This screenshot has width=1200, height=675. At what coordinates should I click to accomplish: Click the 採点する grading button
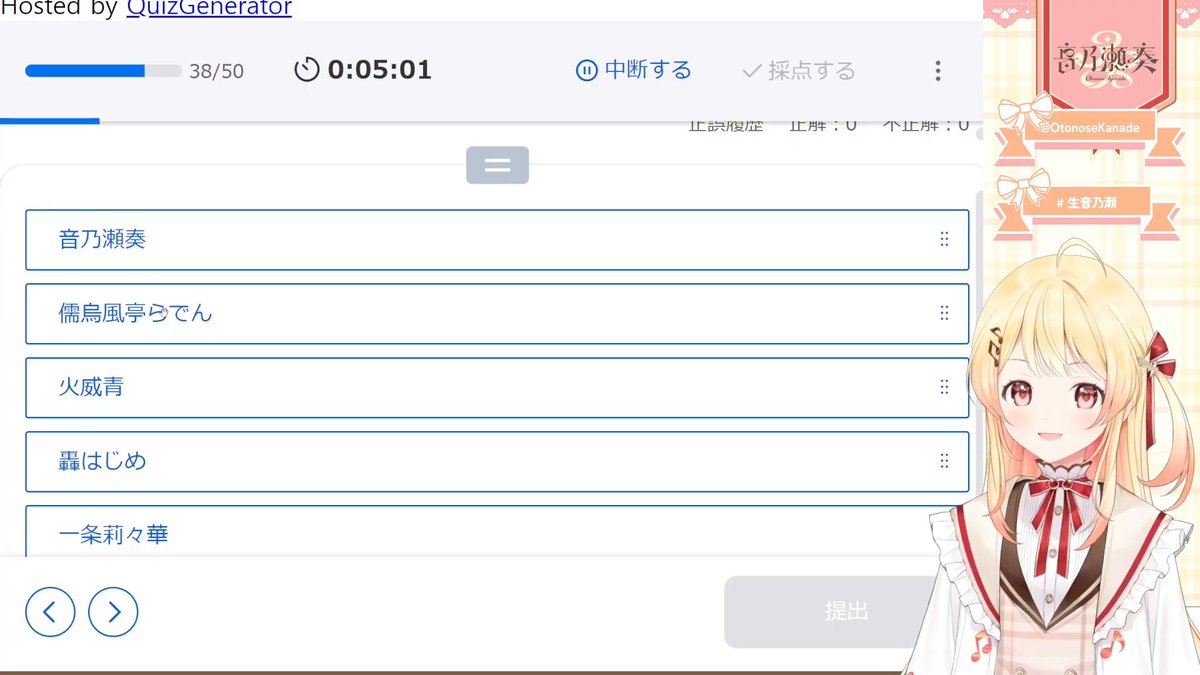click(798, 70)
